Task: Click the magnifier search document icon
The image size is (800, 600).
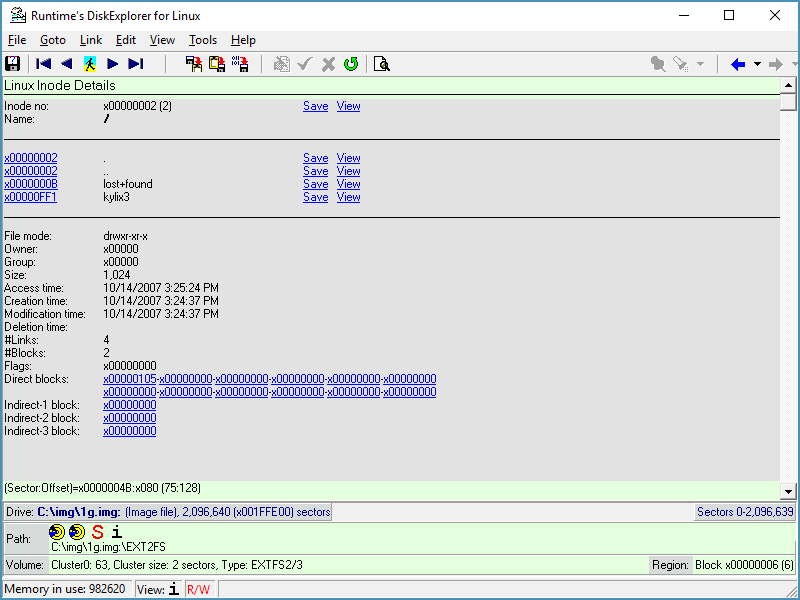Action: 381,64
